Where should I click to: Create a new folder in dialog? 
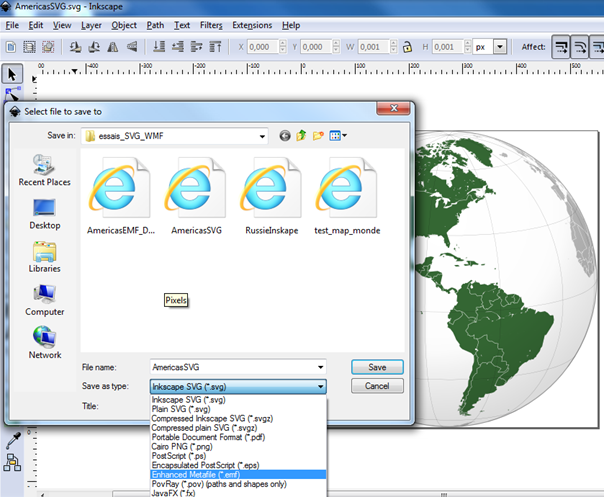(319, 136)
